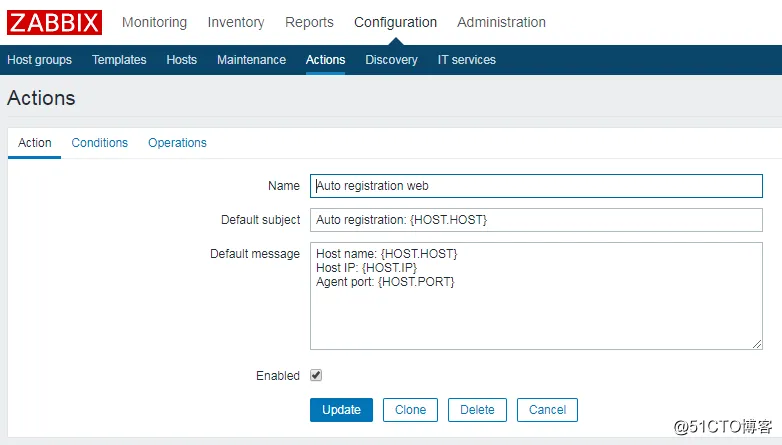Open the Monitoring menu
Viewport: 782px width, 445px height.
[x=155, y=22]
